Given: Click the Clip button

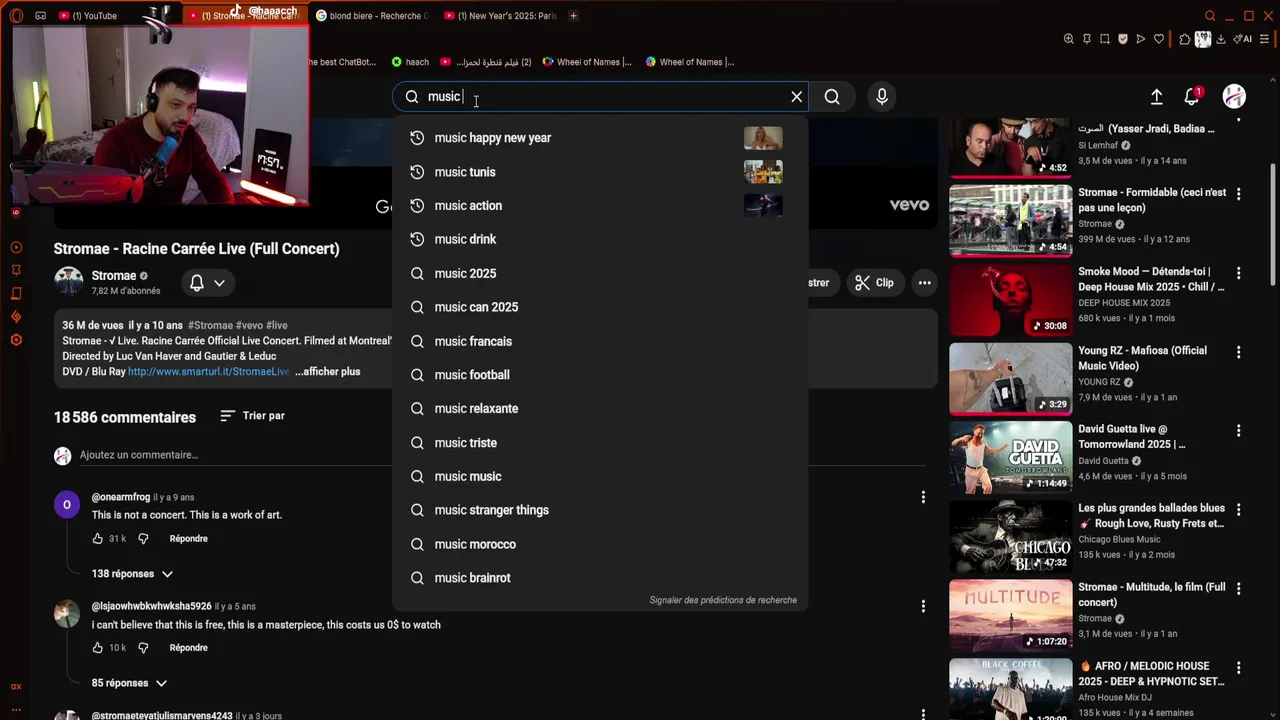Looking at the screenshot, I should (874, 283).
